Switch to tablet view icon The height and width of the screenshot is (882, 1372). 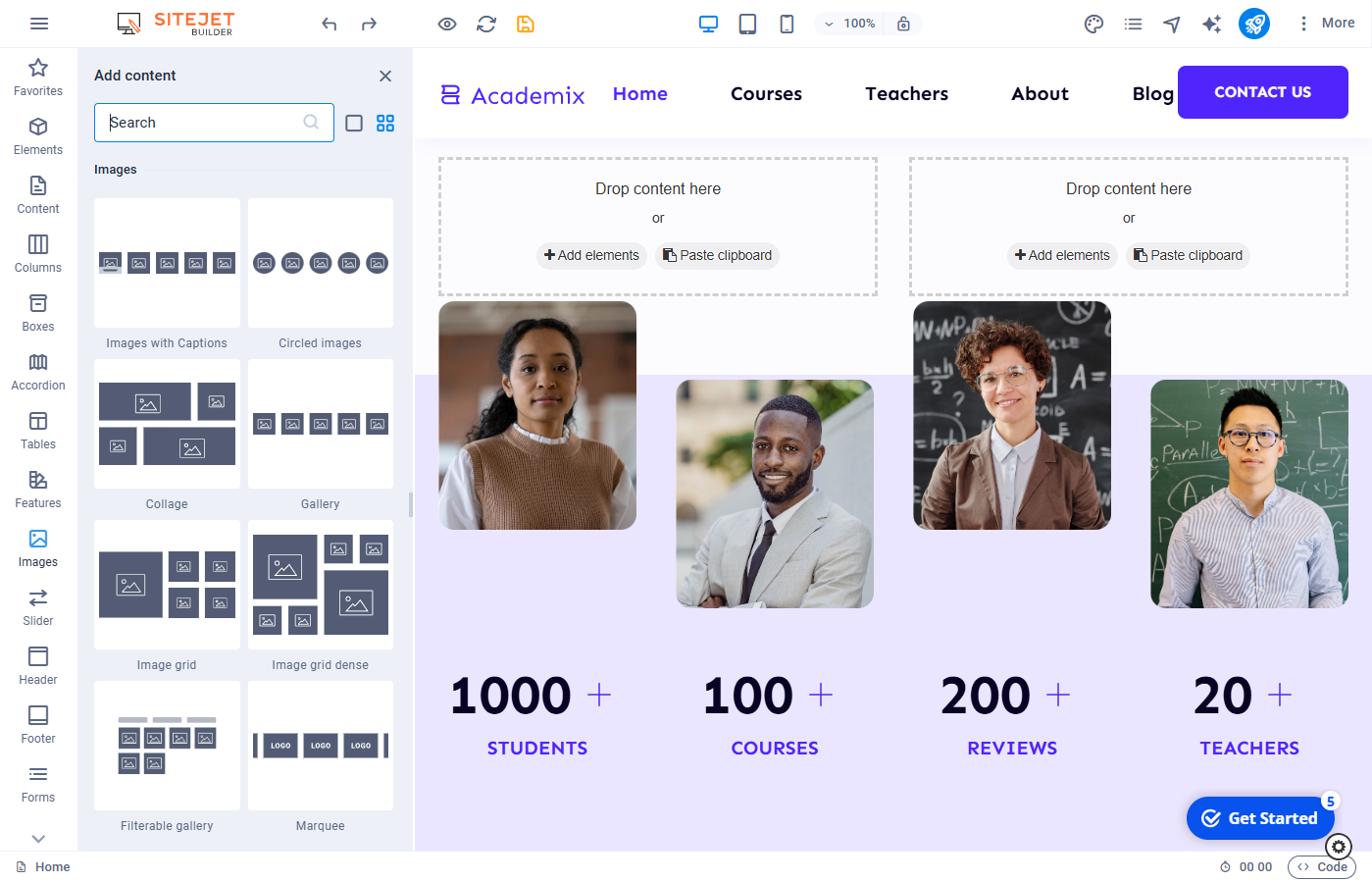[x=747, y=24]
